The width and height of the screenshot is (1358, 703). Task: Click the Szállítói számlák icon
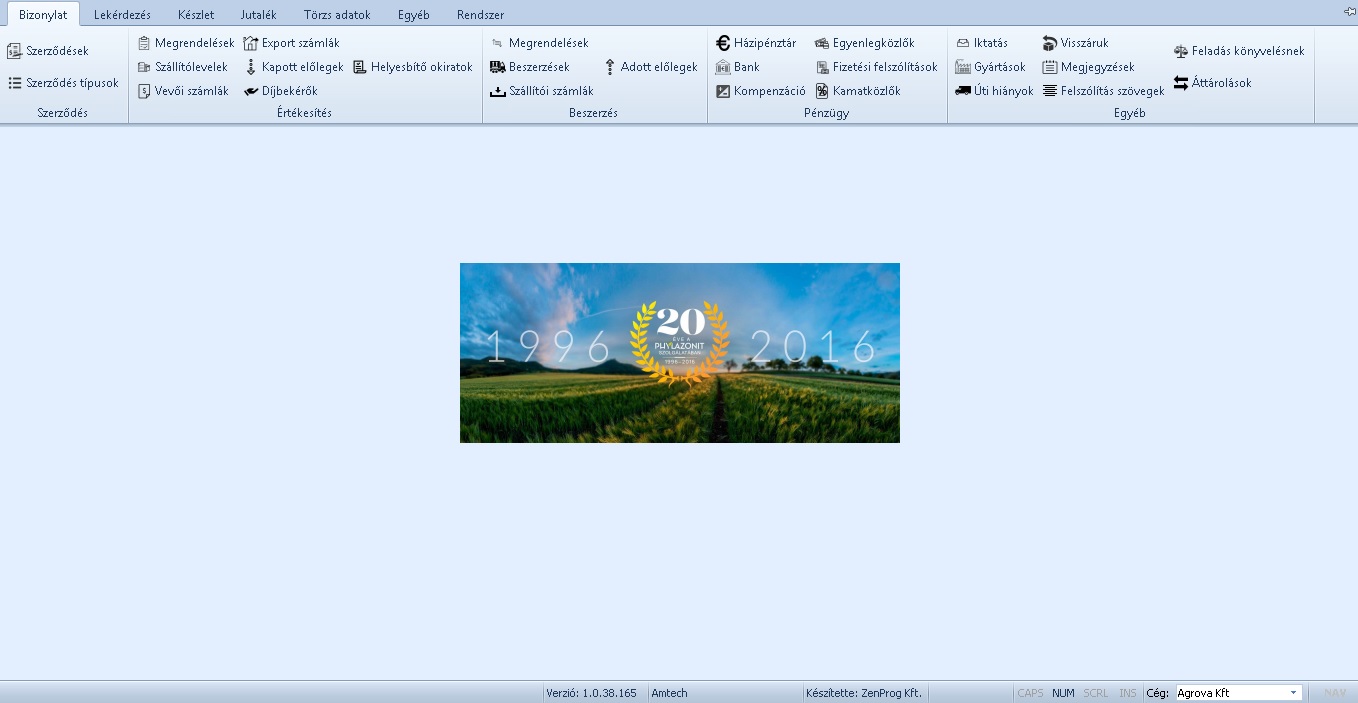tap(498, 91)
